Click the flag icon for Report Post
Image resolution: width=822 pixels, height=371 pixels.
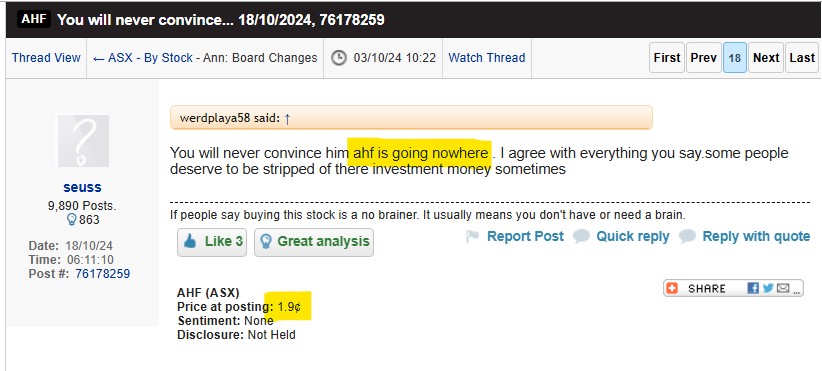(472, 237)
